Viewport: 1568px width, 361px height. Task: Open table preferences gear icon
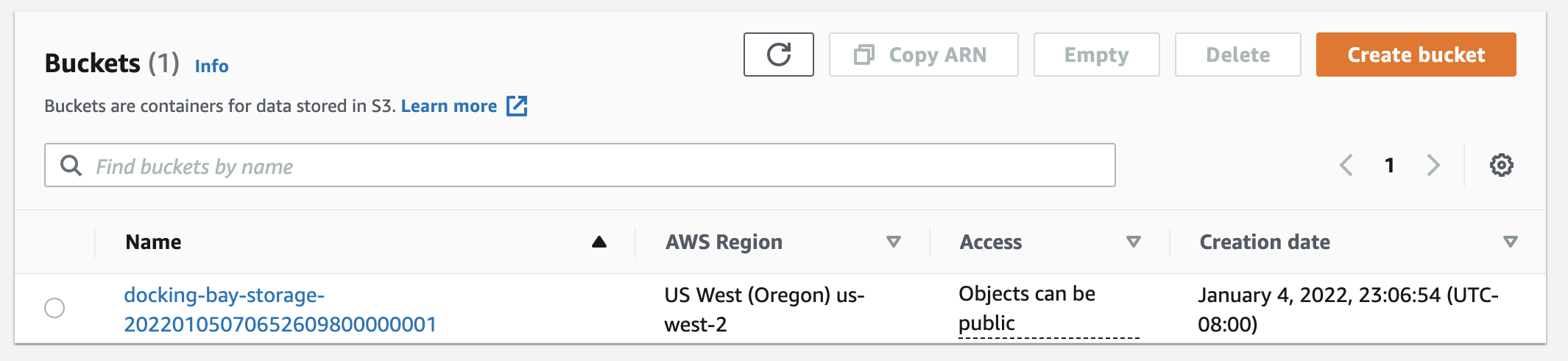click(1501, 165)
